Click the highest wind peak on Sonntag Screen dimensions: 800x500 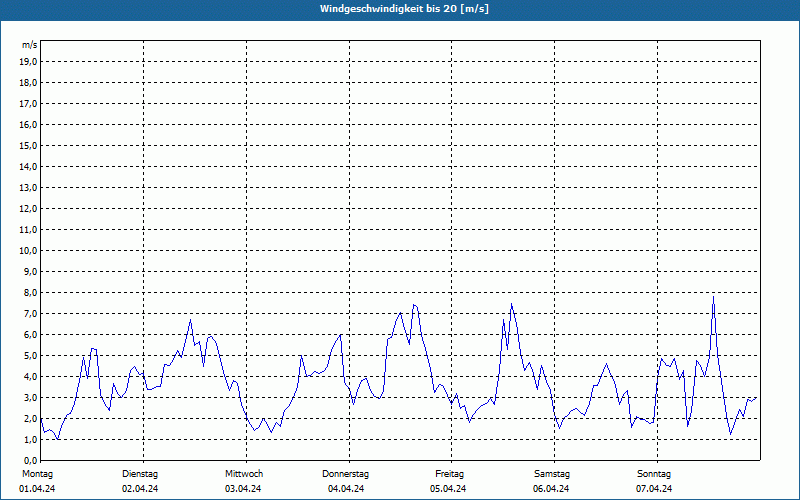pos(713,297)
